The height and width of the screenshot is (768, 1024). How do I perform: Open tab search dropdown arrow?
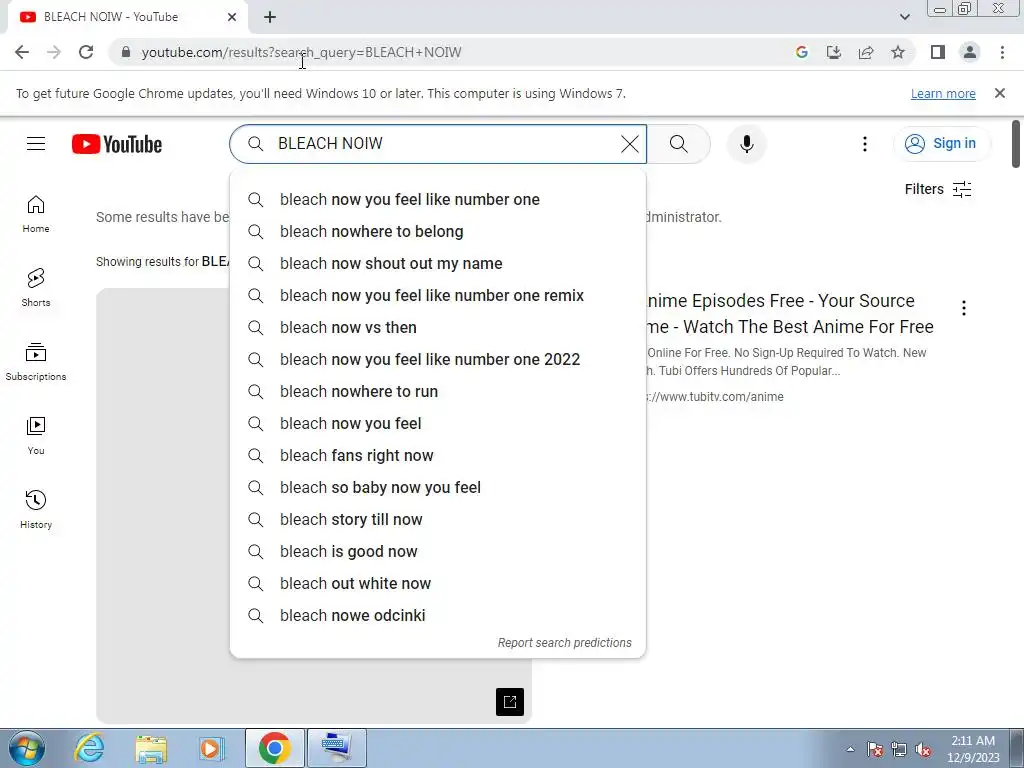(x=904, y=17)
